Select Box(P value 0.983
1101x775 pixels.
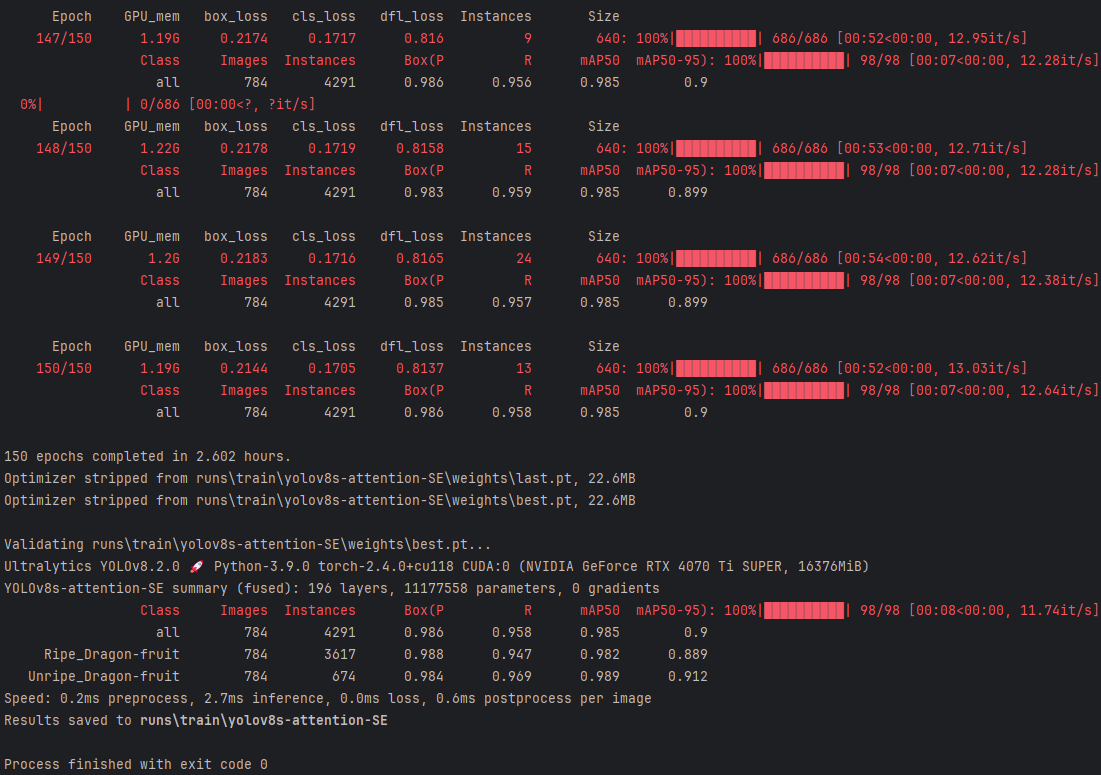pyautogui.click(x=423, y=192)
